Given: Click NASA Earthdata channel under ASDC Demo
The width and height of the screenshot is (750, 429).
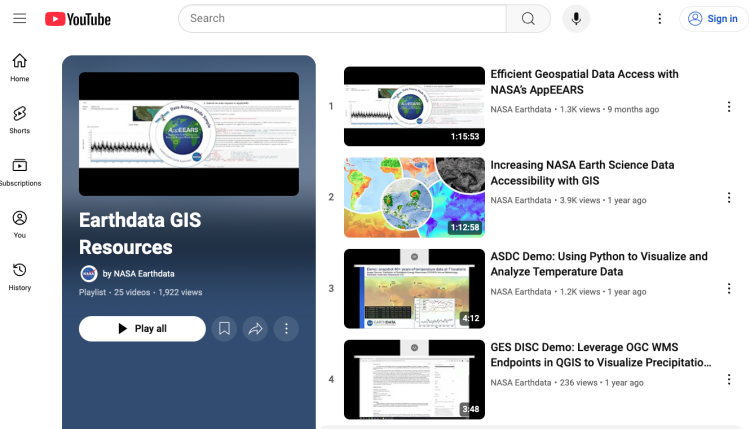Looking at the screenshot, I should coord(520,292).
